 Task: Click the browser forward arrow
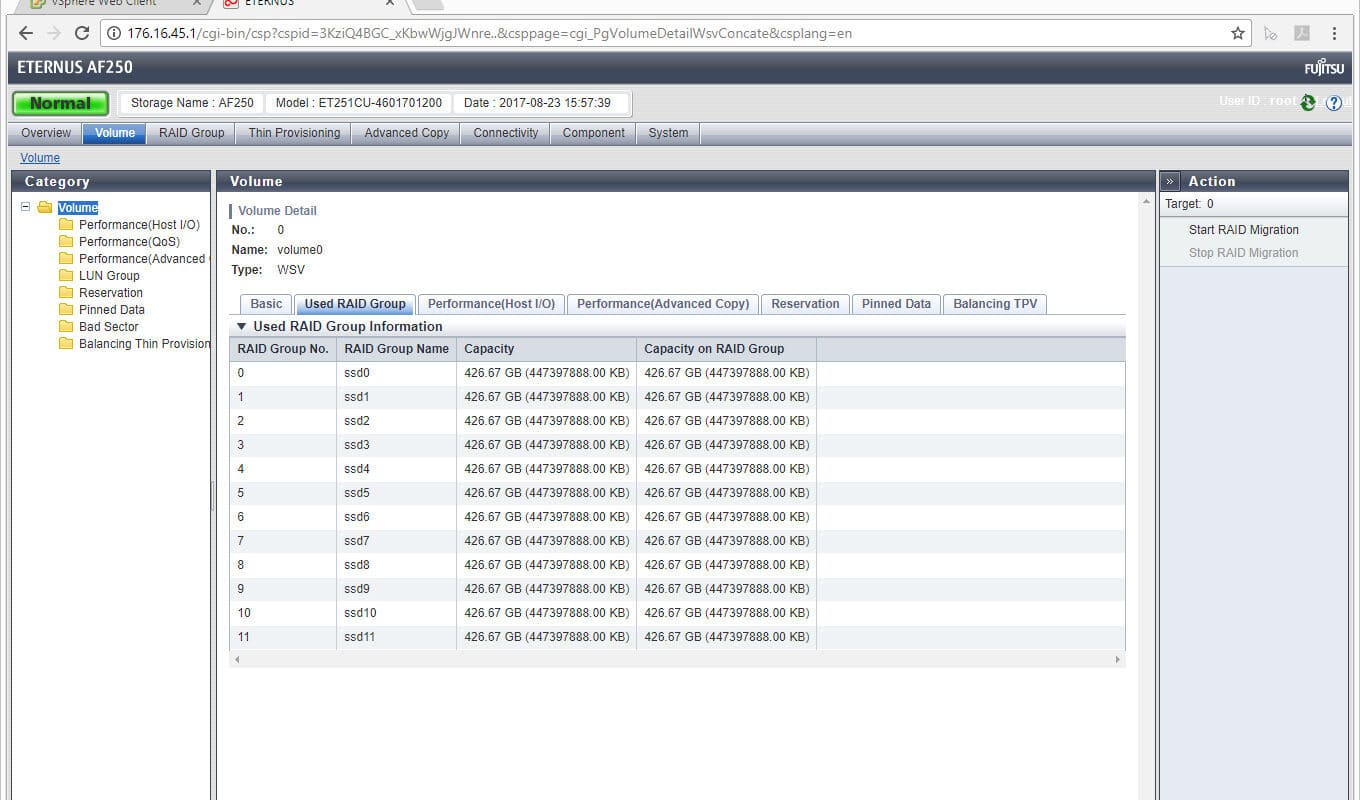pos(54,33)
